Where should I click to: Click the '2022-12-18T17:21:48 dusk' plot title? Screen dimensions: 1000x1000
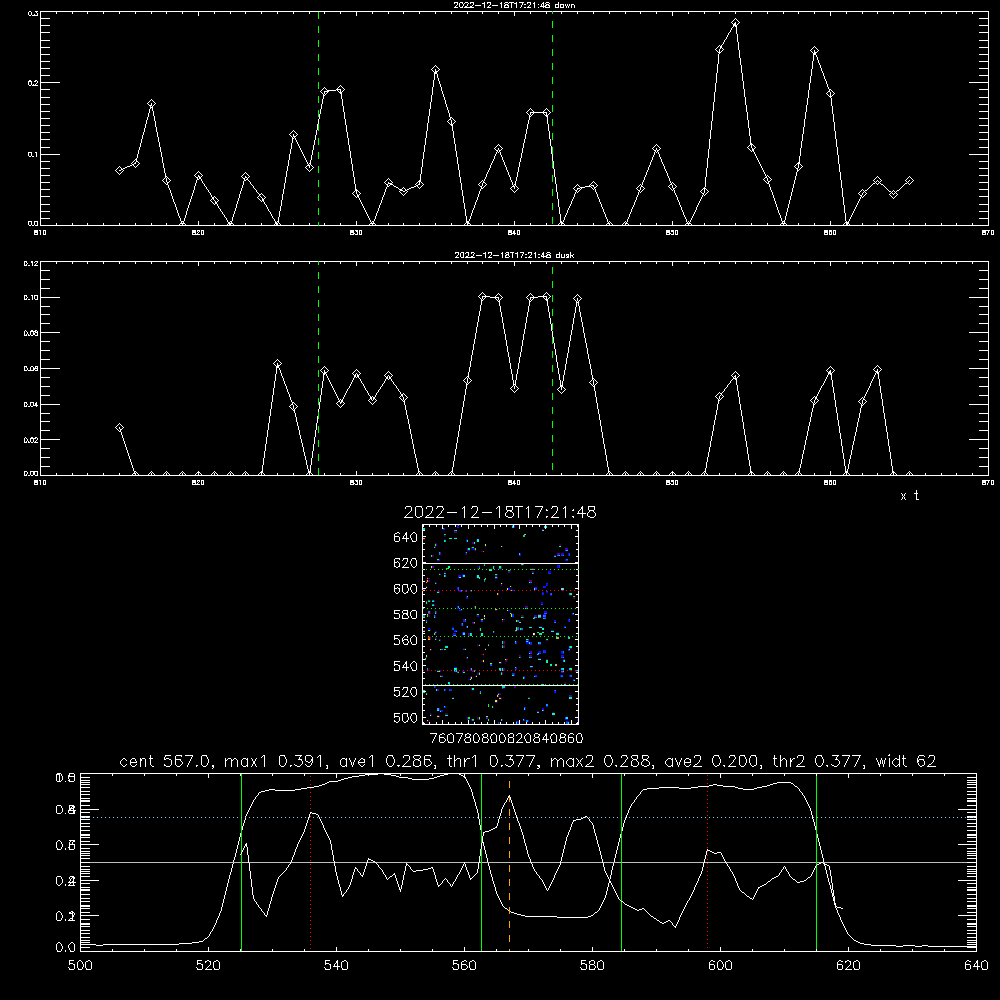(x=514, y=255)
